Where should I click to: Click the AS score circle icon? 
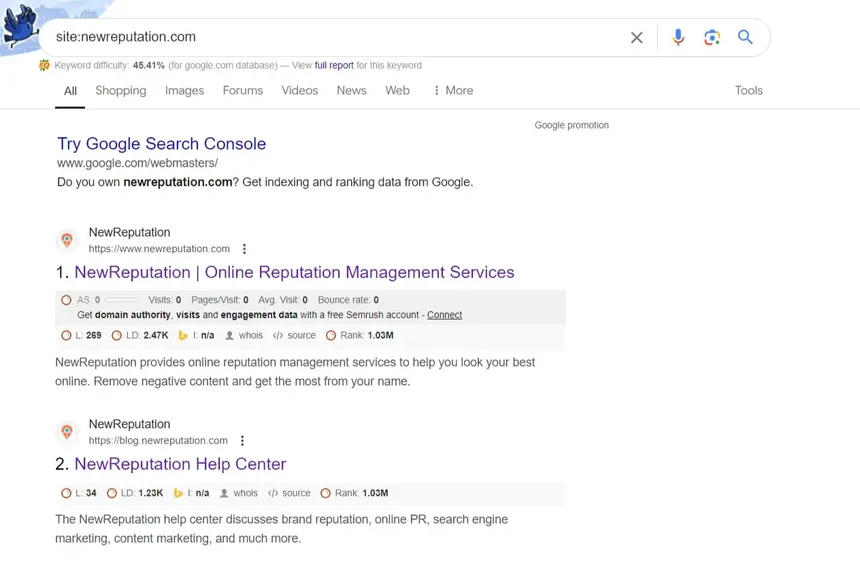click(66, 300)
